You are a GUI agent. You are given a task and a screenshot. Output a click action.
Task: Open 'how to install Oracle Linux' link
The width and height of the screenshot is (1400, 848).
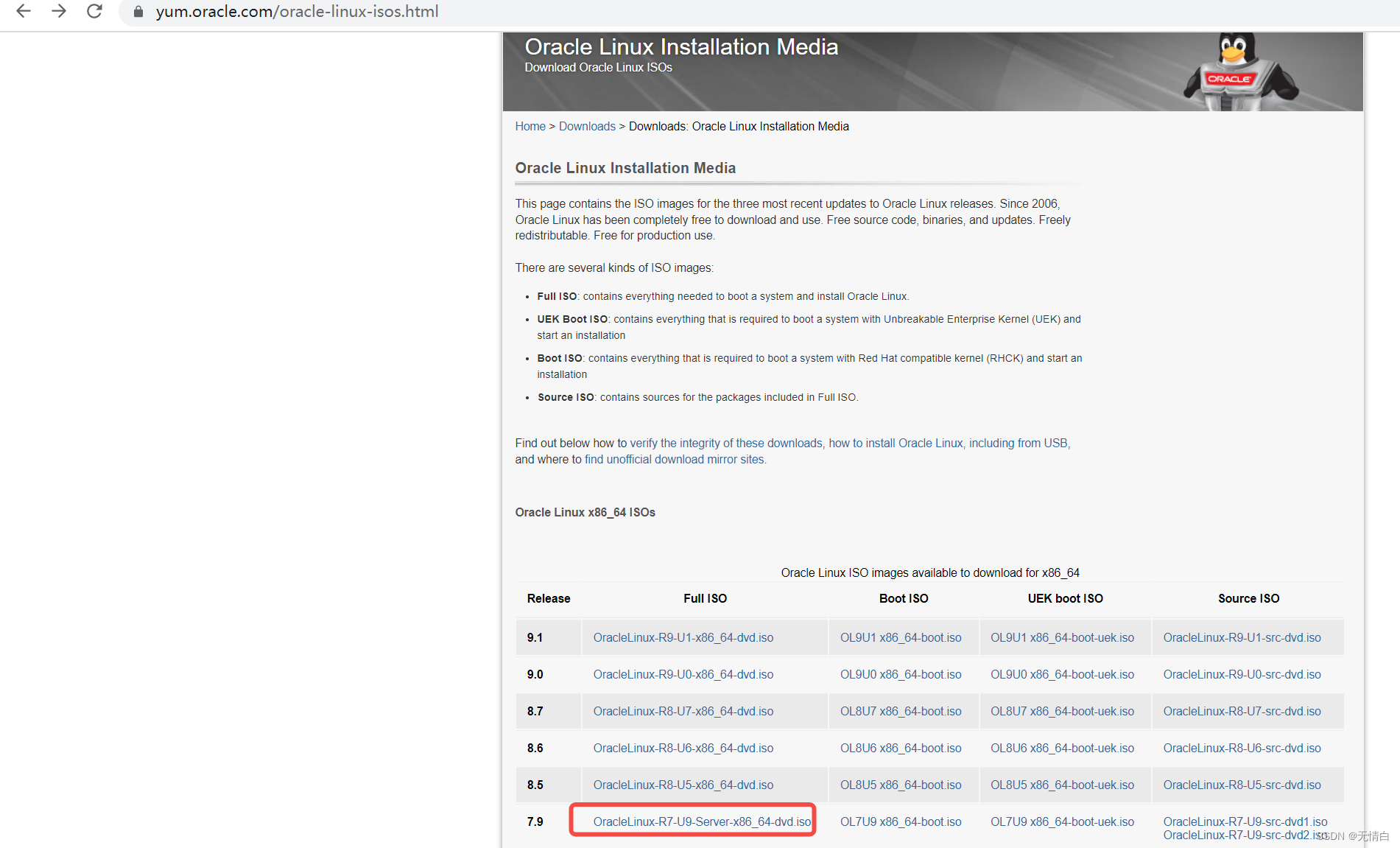coord(896,443)
